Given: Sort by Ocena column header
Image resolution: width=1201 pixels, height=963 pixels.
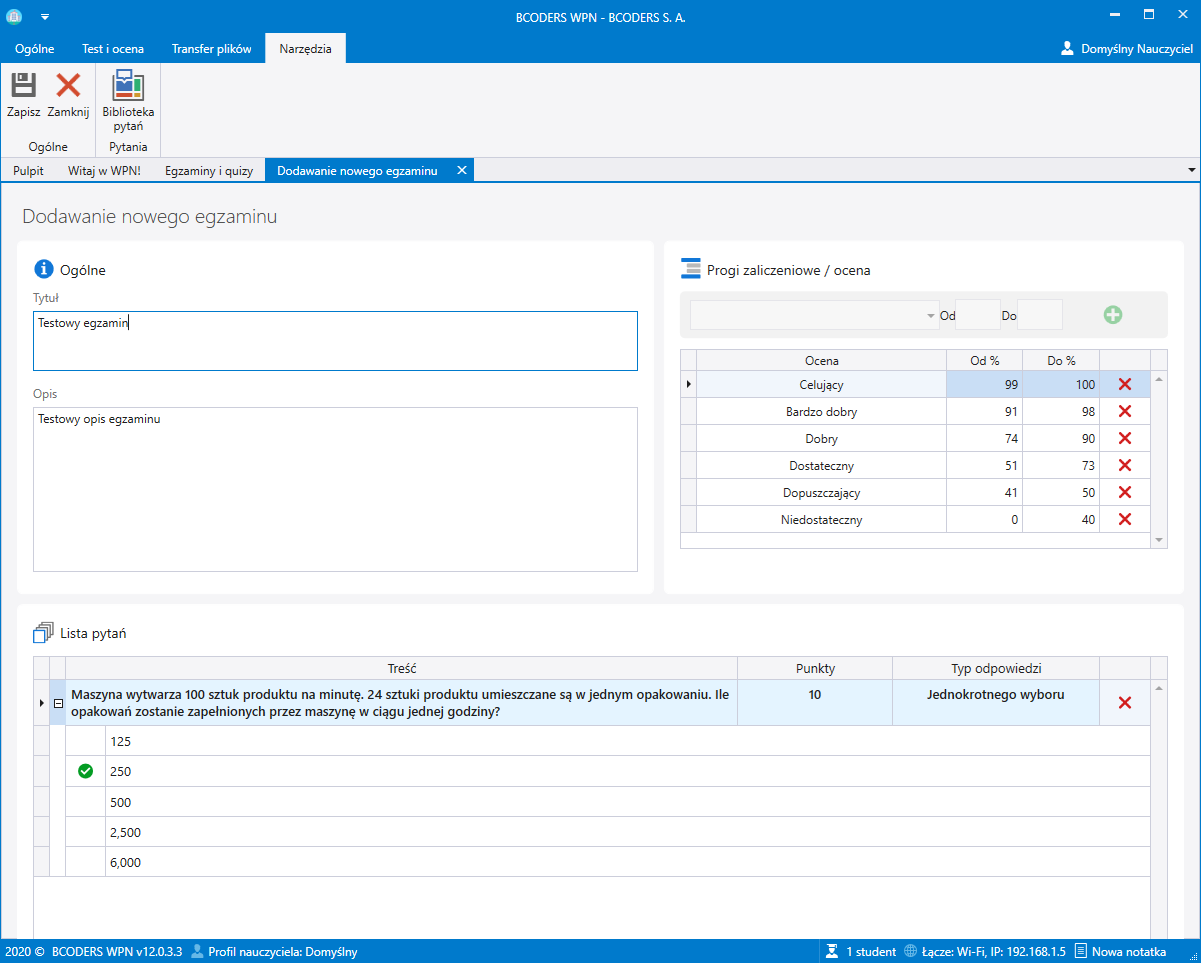Looking at the screenshot, I should (x=821, y=360).
